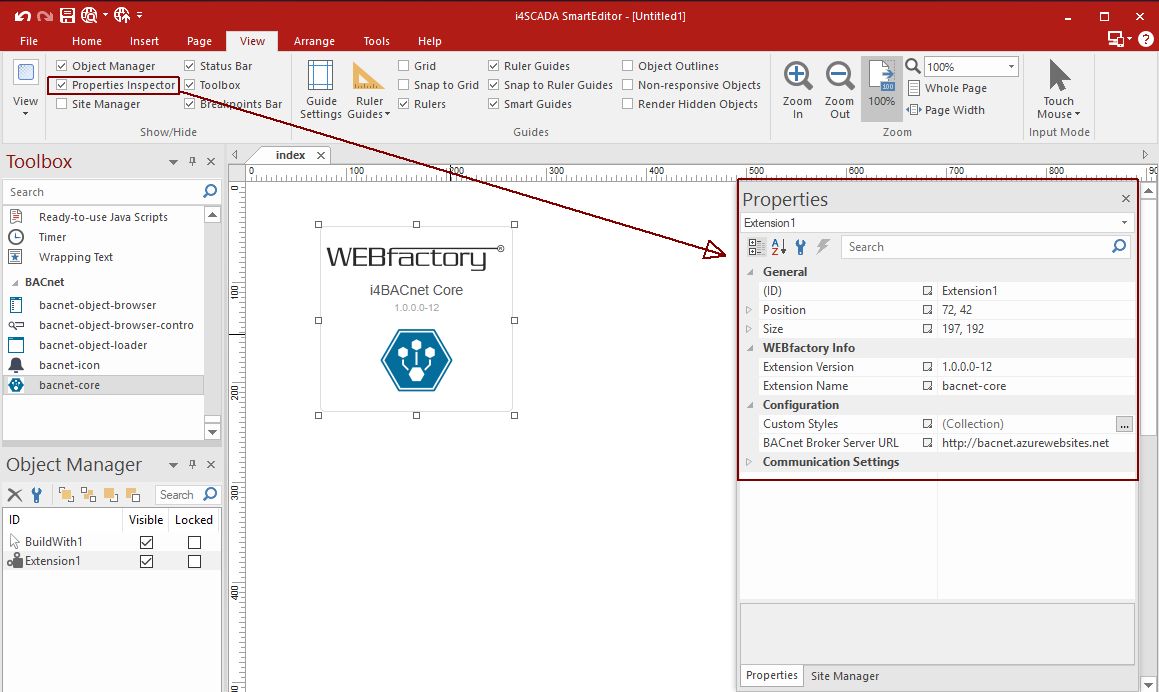Switch to the Site Manager bottom tab

click(844, 676)
